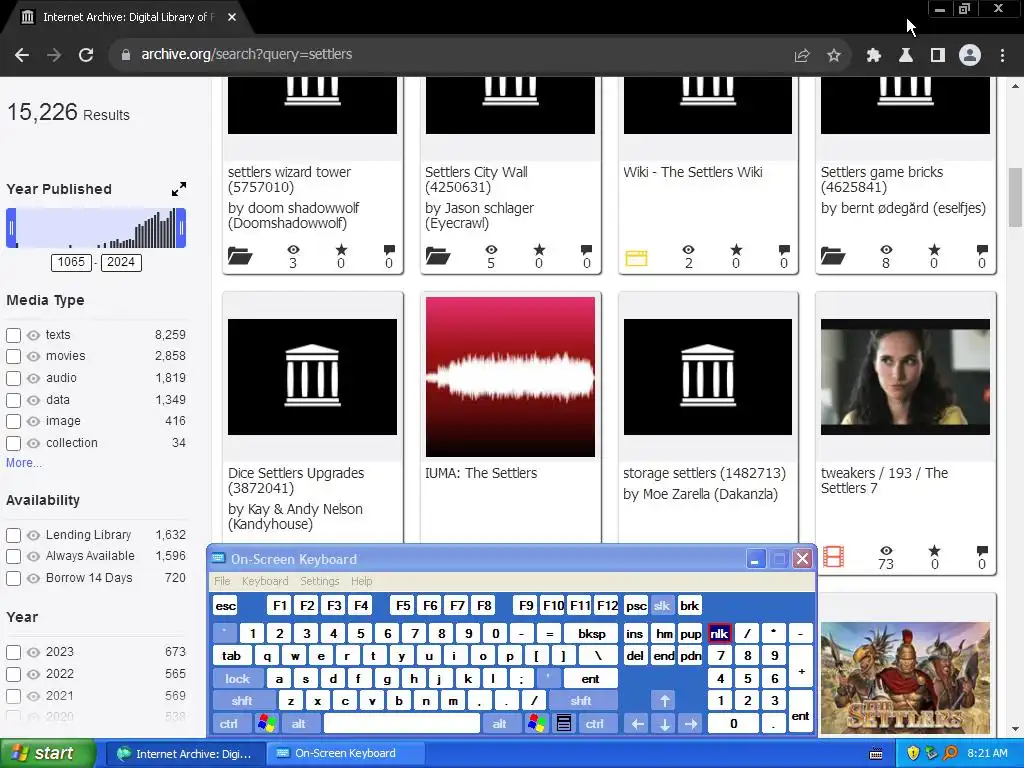This screenshot has width=1024, height=768.
Task: Open The Settlers game artwork thumbnail
Action: tap(905, 678)
